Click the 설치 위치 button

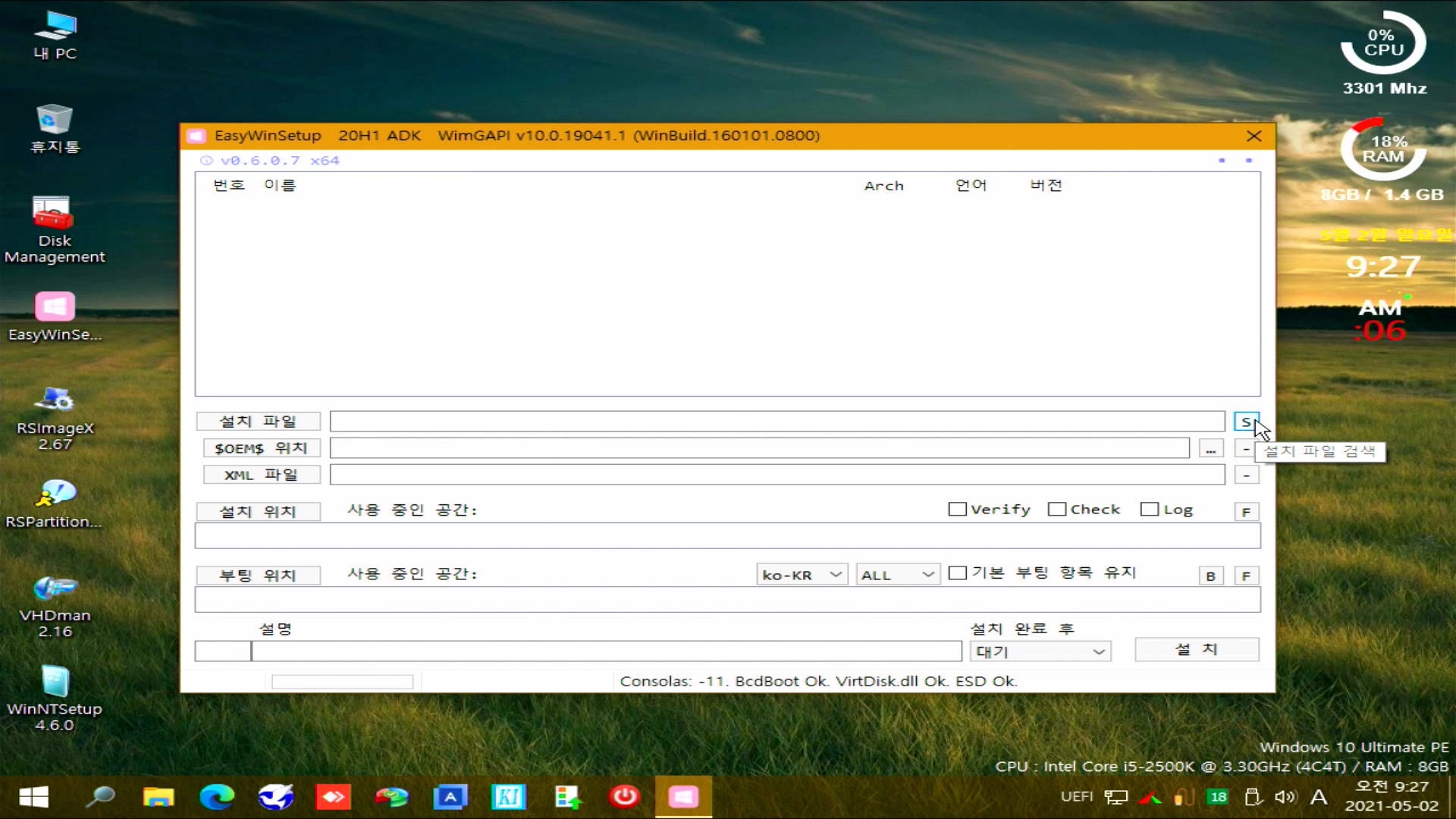258,512
